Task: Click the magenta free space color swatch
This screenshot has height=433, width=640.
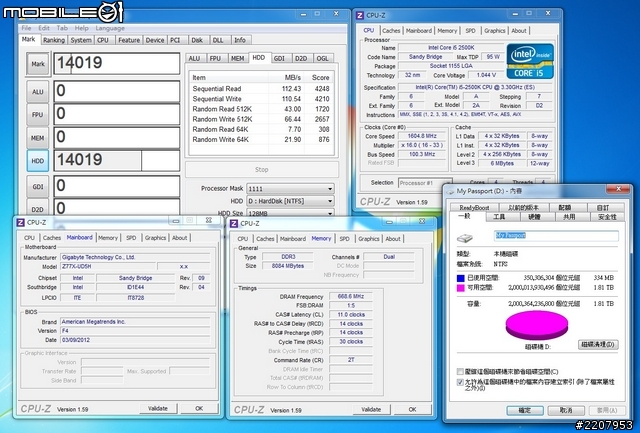Action: point(460,288)
